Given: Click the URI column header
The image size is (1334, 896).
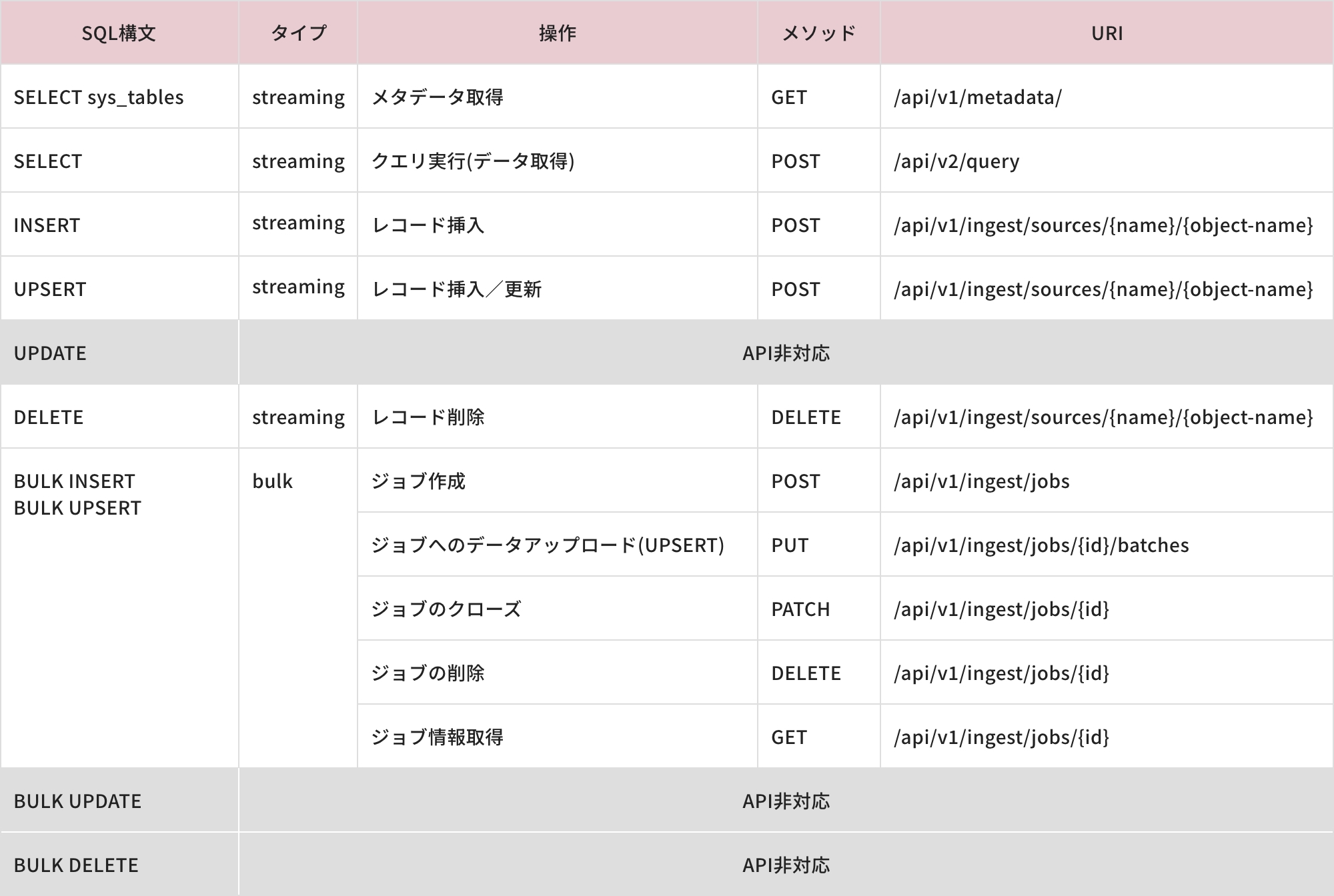Looking at the screenshot, I should coord(1107,33).
